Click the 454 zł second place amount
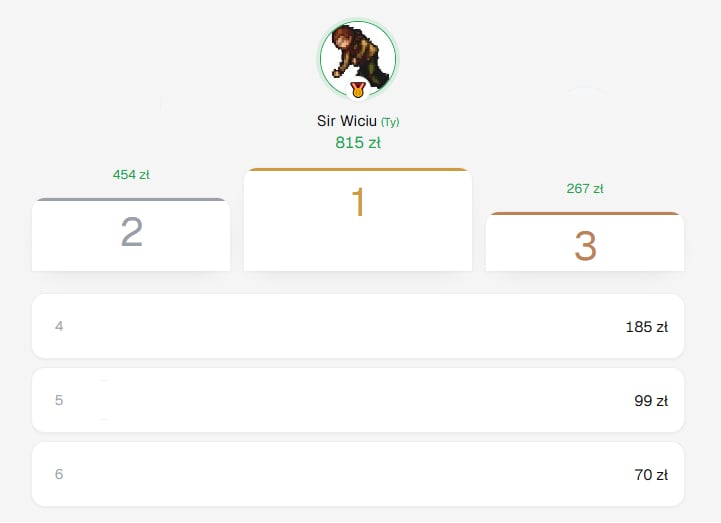 coord(131,175)
